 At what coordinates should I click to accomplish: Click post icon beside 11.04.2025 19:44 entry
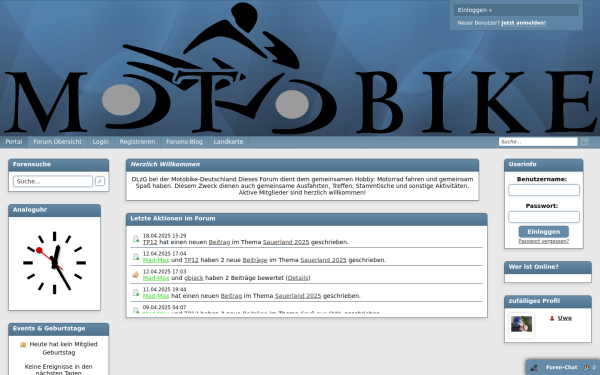pos(135,293)
